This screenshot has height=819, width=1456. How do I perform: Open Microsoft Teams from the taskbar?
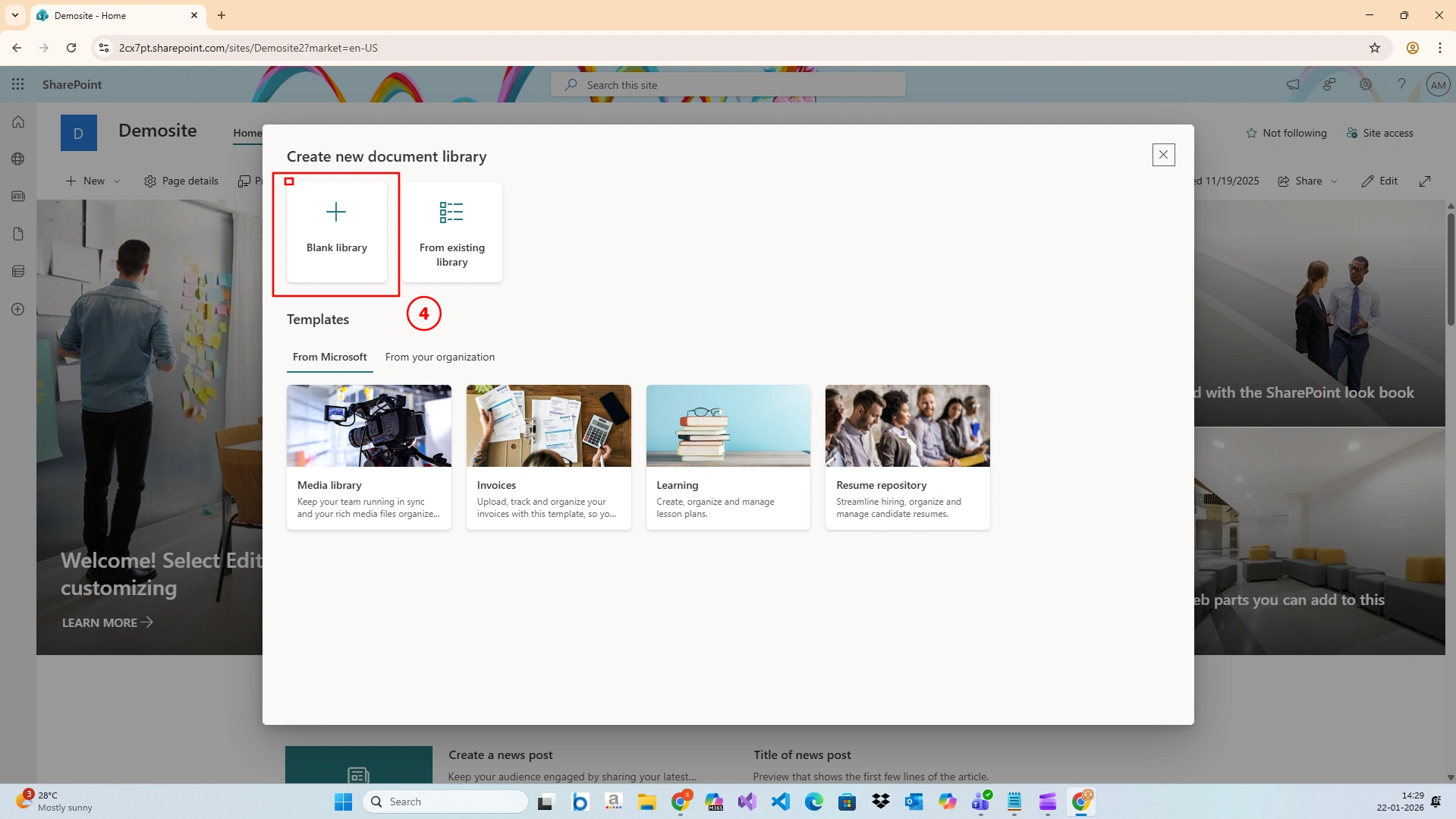pyautogui.click(x=981, y=802)
